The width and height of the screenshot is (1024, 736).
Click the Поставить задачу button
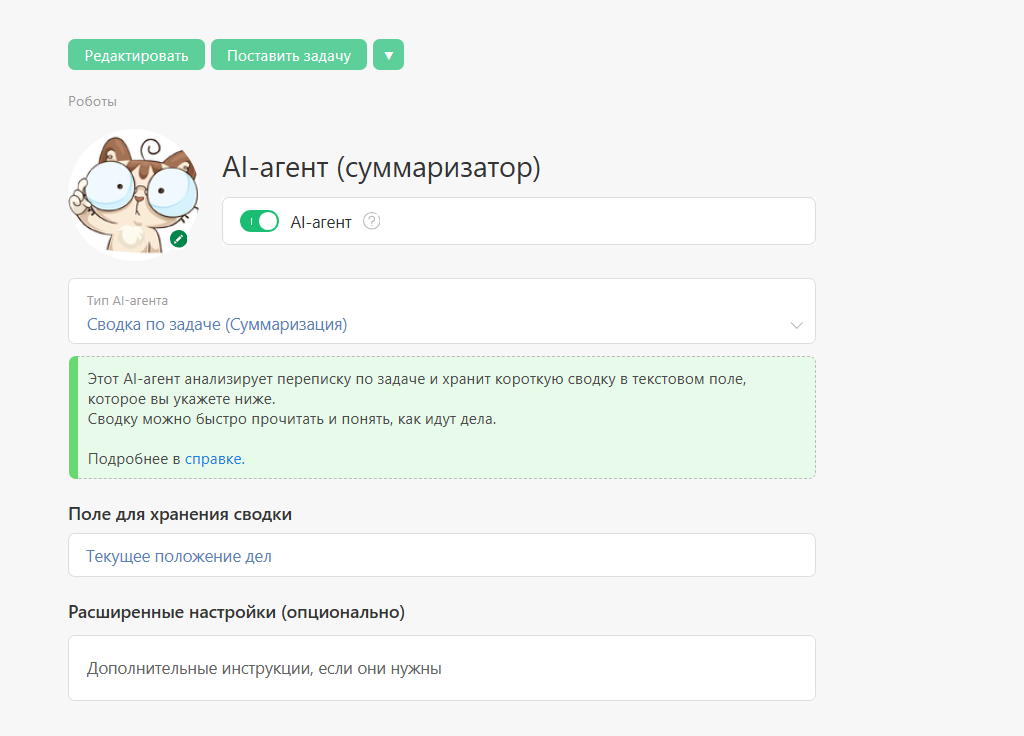point(289,55)
